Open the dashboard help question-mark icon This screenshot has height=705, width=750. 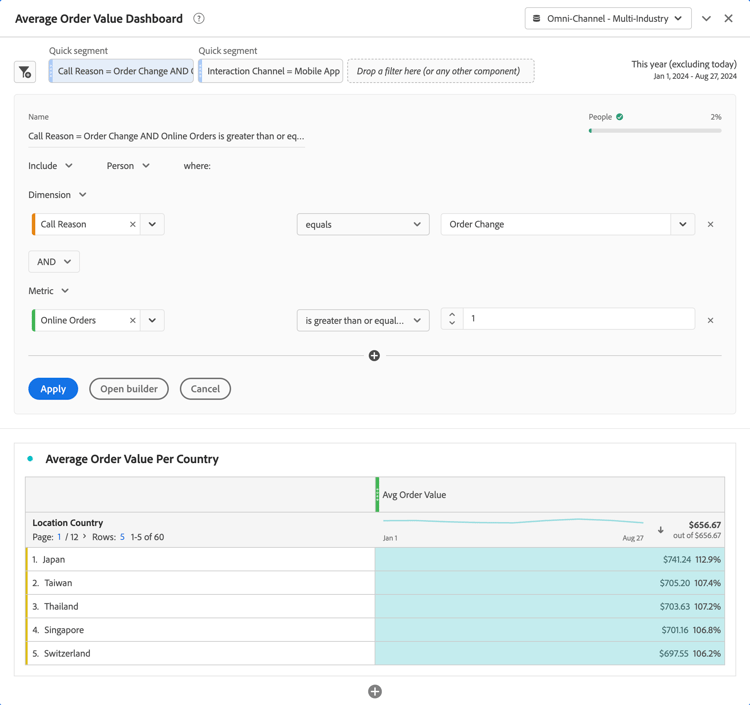click(x=199, y=19)
